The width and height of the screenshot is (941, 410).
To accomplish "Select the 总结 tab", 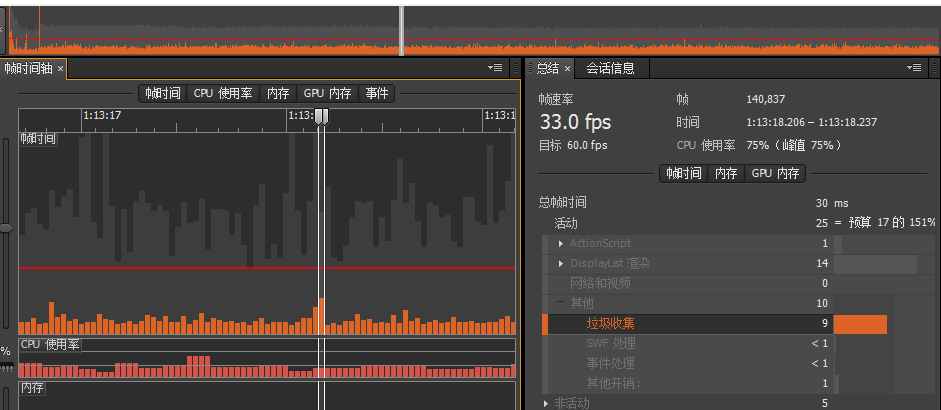I will pos(547,68).
